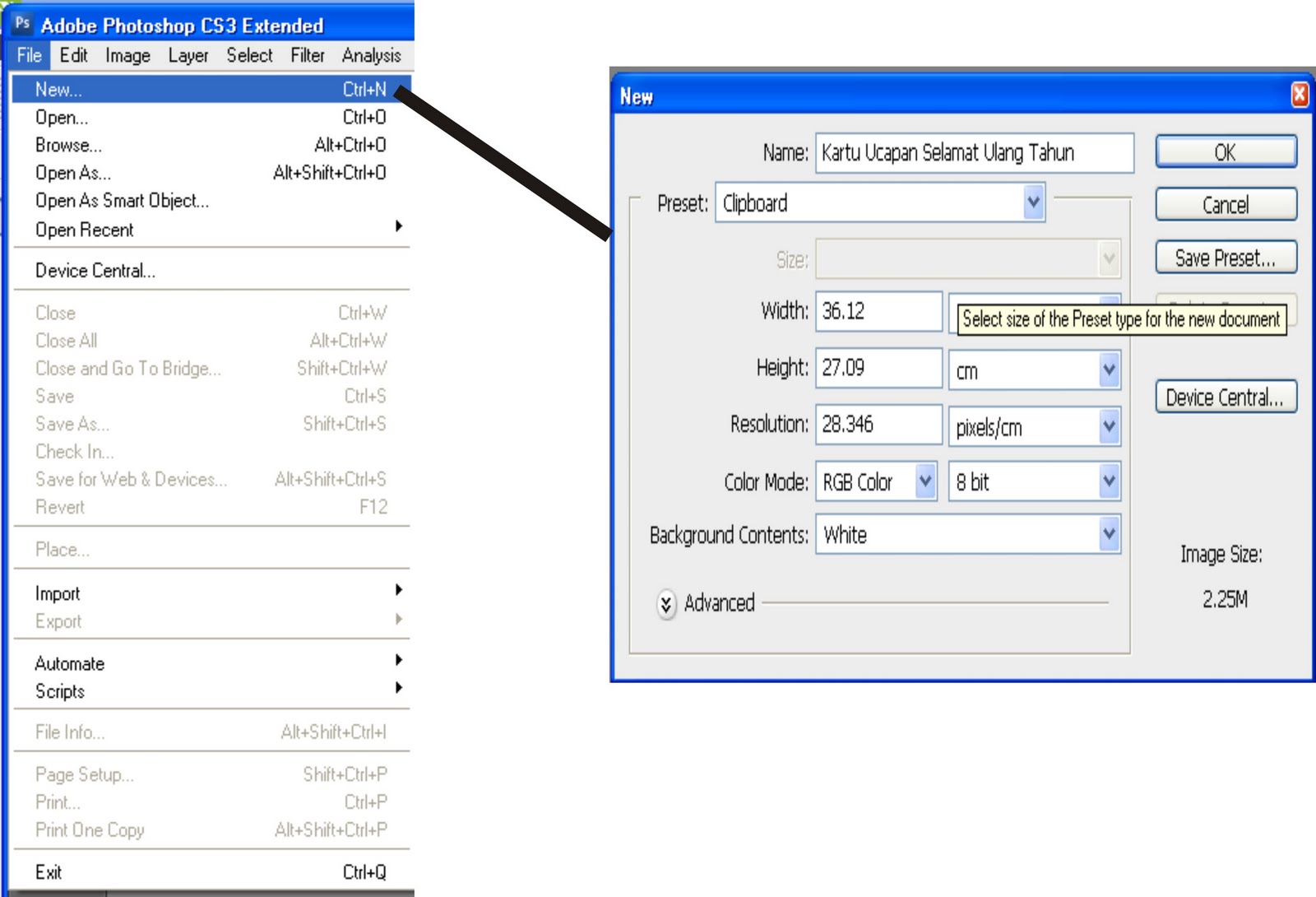The width and height of the screenshot is (1316, 897).
Task: Choose Open As Smart Object...
Action: [211, 201]
